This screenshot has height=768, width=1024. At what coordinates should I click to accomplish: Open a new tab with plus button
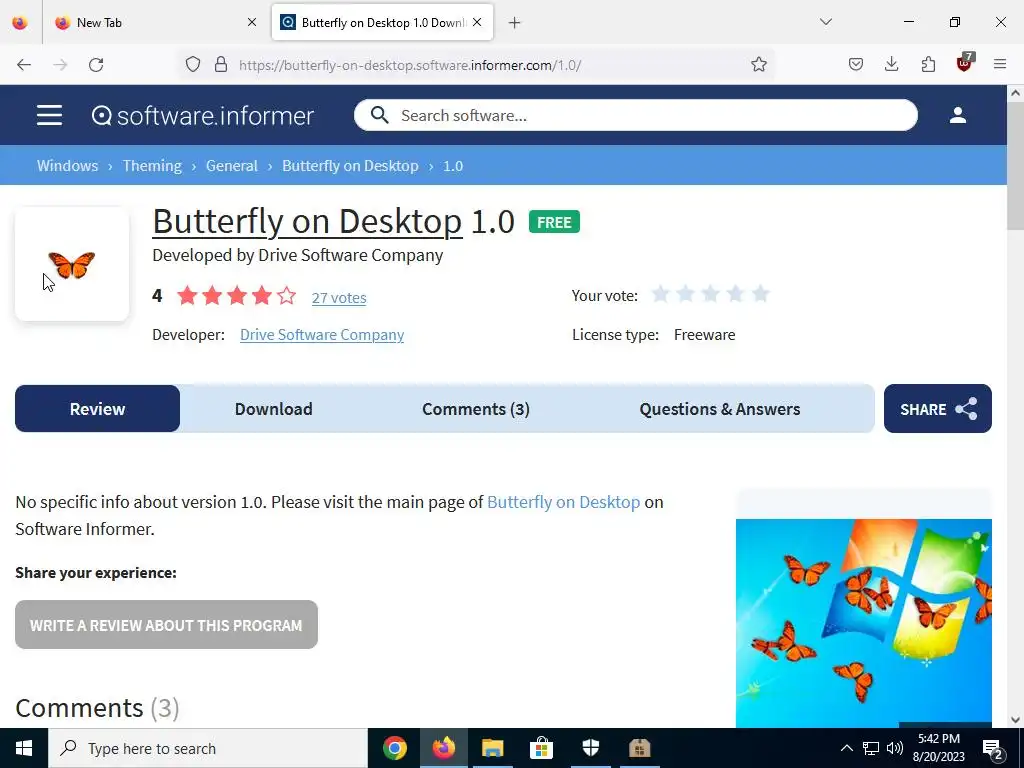[515, 23]
